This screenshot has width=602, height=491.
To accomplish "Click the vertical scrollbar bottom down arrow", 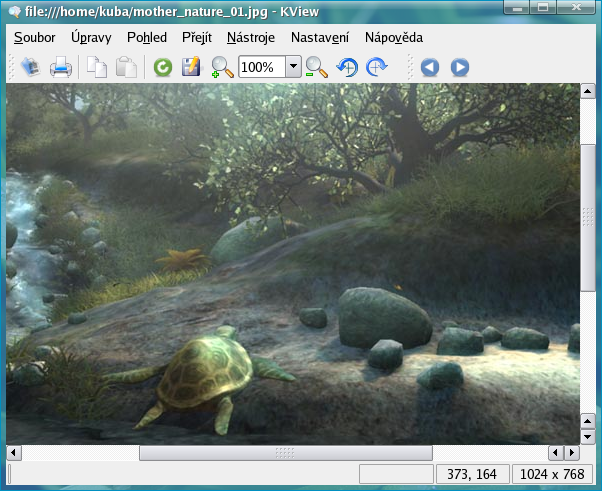I will point(587,436).
